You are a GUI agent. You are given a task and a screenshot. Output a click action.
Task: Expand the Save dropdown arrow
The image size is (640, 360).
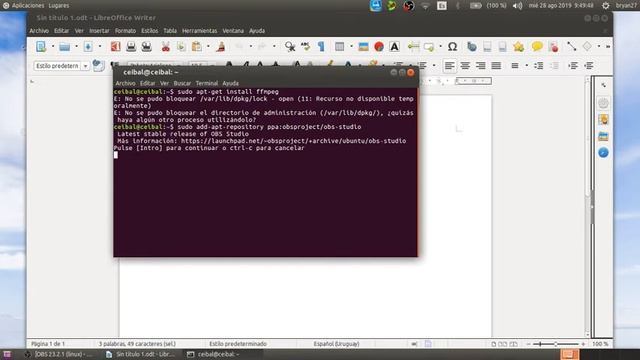click(100, 47)
